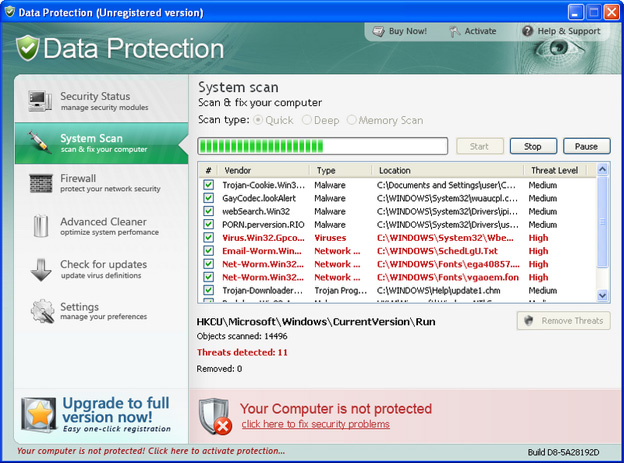Screen dimensions: 624x463
Task: Click the # column header
Action: 208,170
